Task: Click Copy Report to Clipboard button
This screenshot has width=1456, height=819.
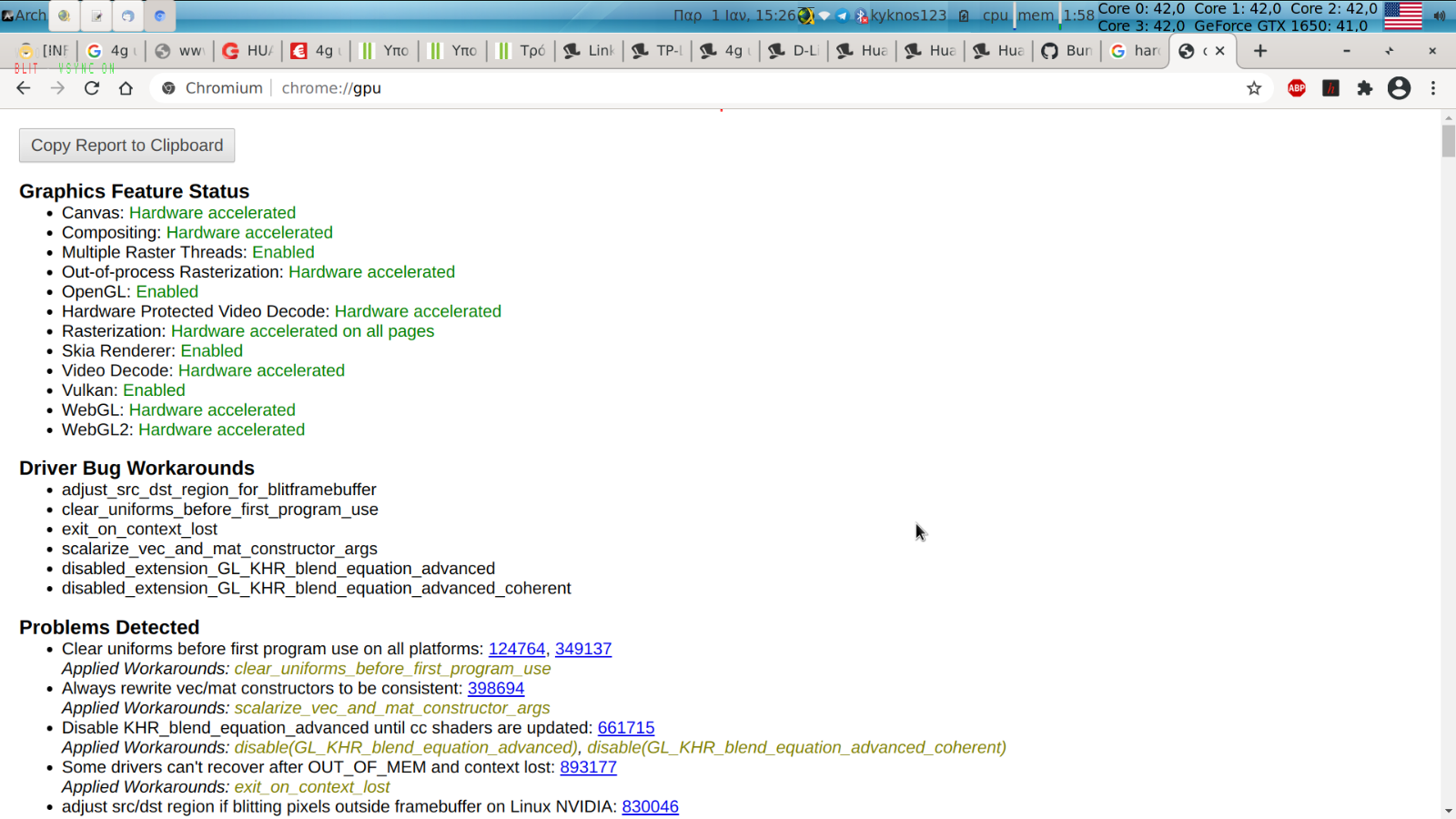Action: coord(127,146)
